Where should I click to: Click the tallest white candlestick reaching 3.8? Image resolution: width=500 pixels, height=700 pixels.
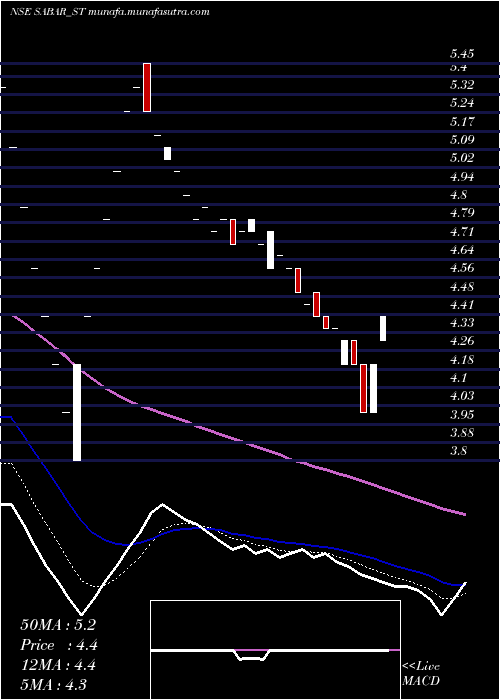tap(77, 412)
